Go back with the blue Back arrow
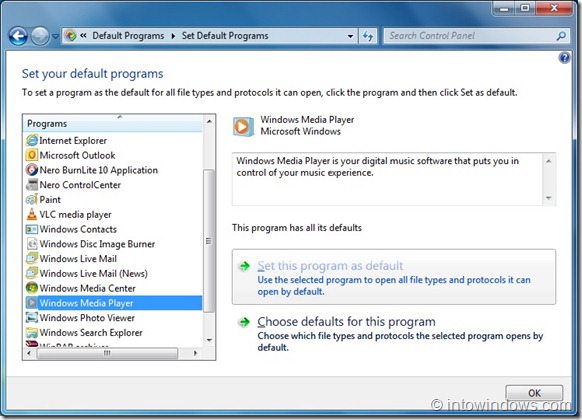Viewport: 582px width, 420px height. click(18, 36)
